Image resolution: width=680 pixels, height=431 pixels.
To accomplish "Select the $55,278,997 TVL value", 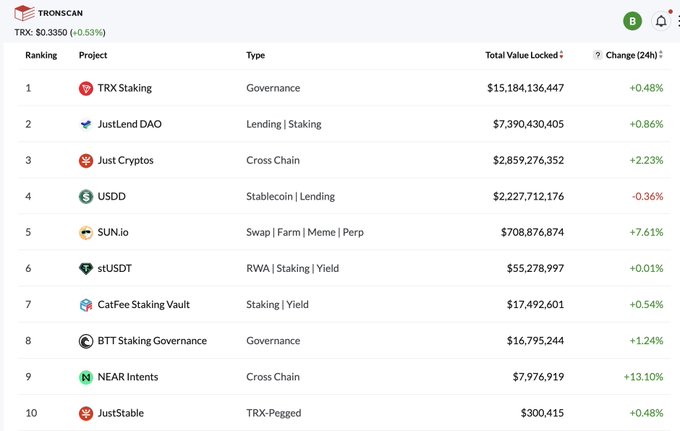I will click(x=536, y=268).
